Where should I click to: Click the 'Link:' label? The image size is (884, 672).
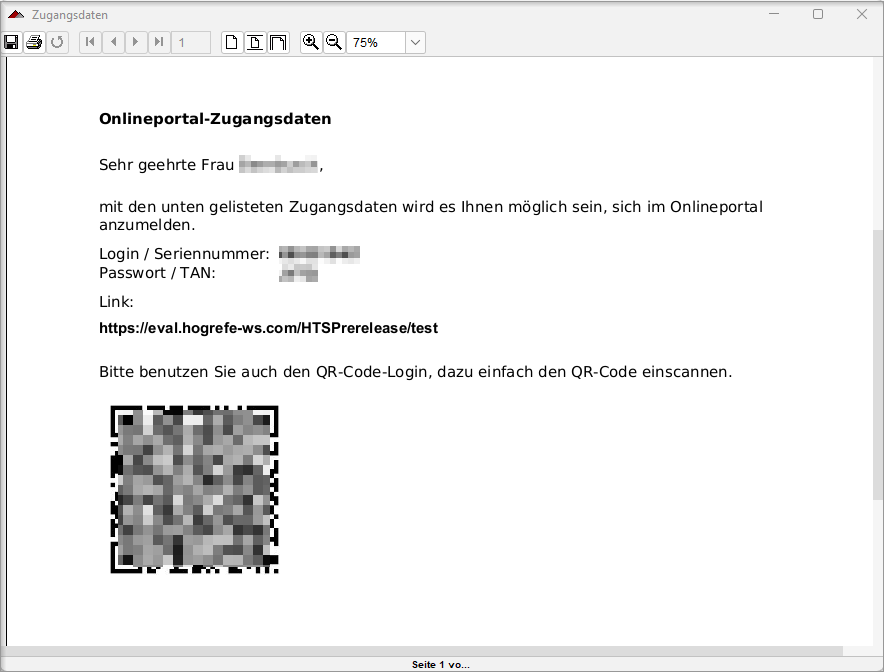(x=116, y=302)
